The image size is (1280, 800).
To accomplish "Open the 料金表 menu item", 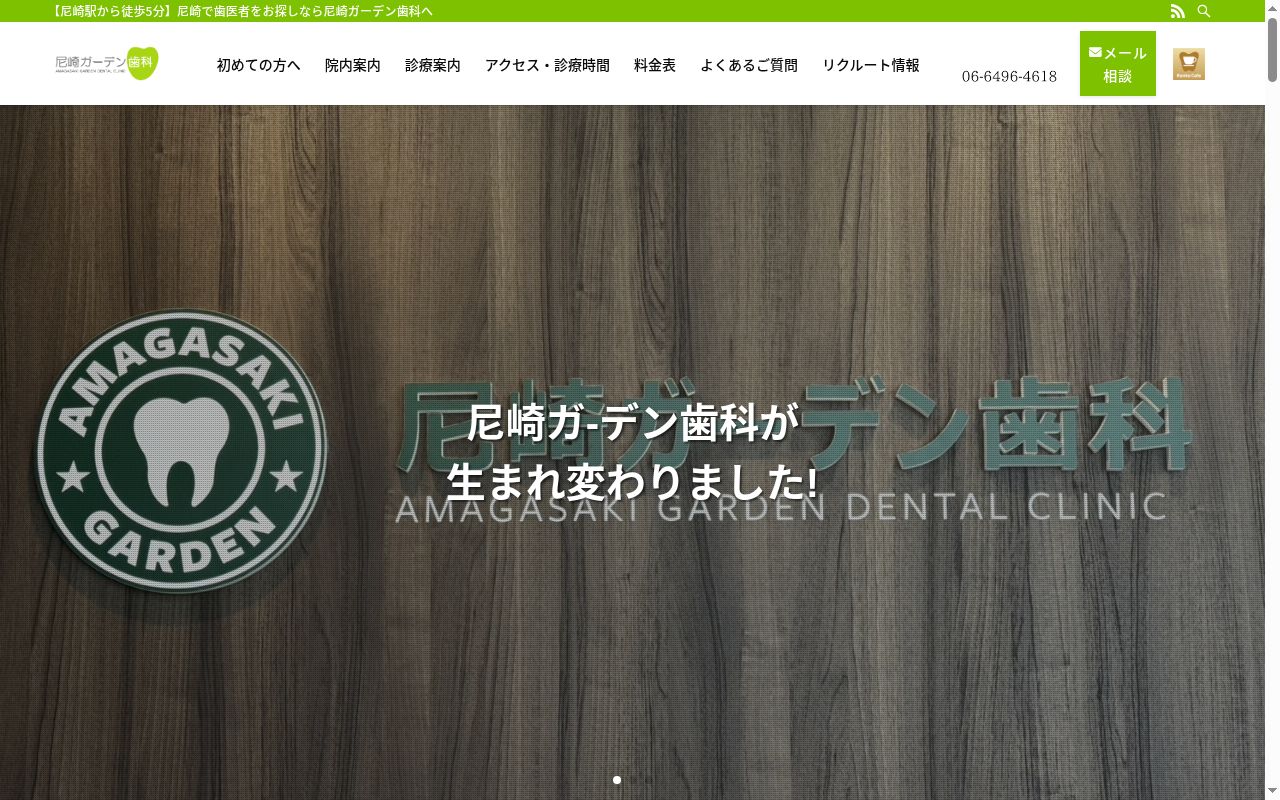I will tap(655, 65).
